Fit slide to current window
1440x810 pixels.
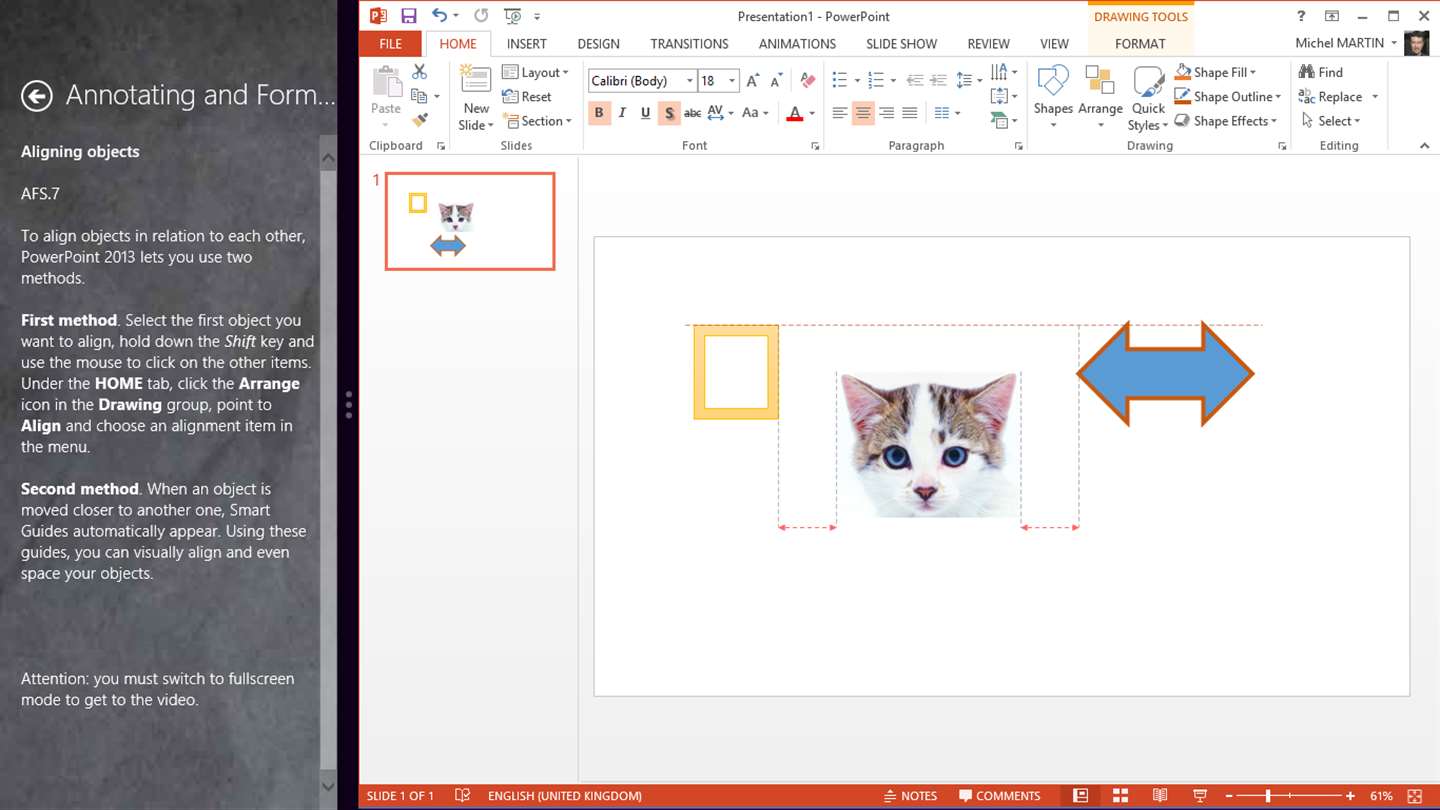point(1415,796)
